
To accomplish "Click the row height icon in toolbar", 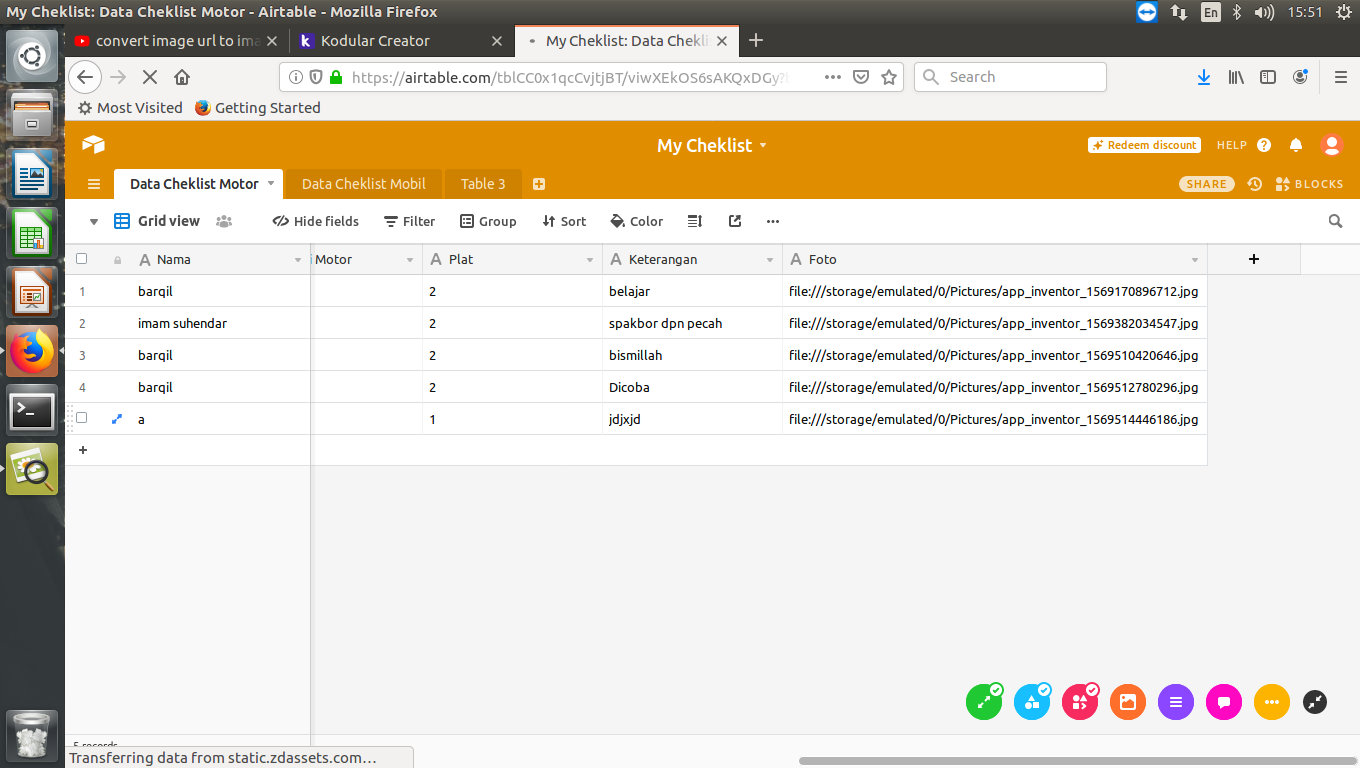I will (696, 221).
